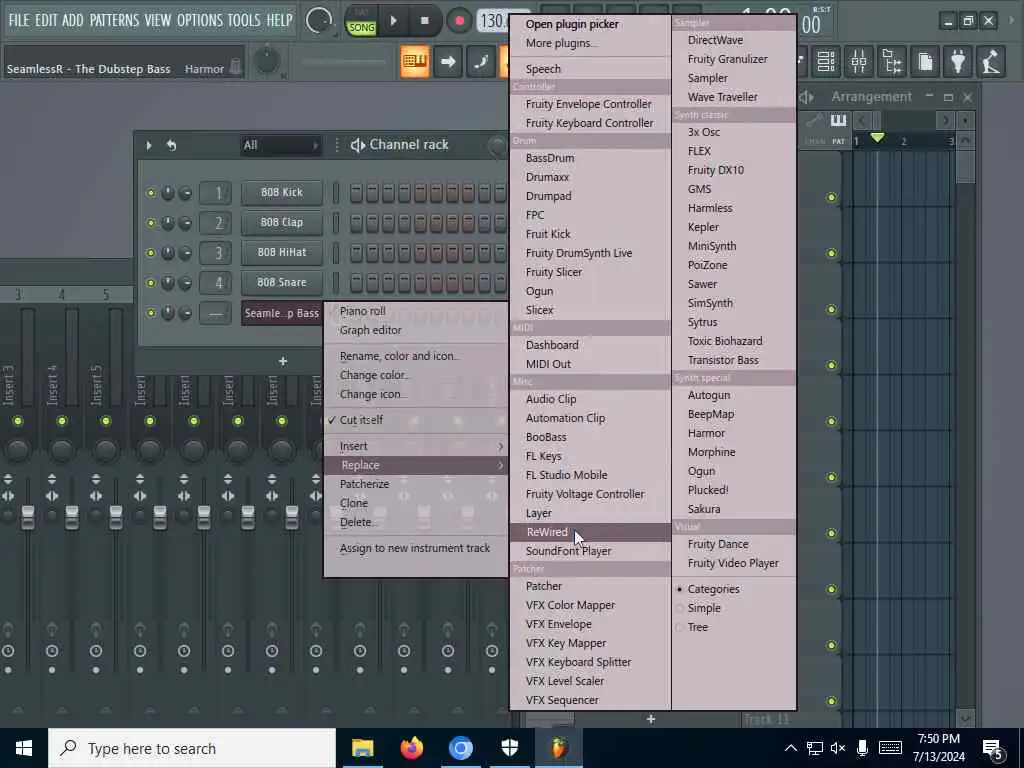1024x768 pixels.
Task: Choose Graph editor from the context menu
Action: (370, 330)
